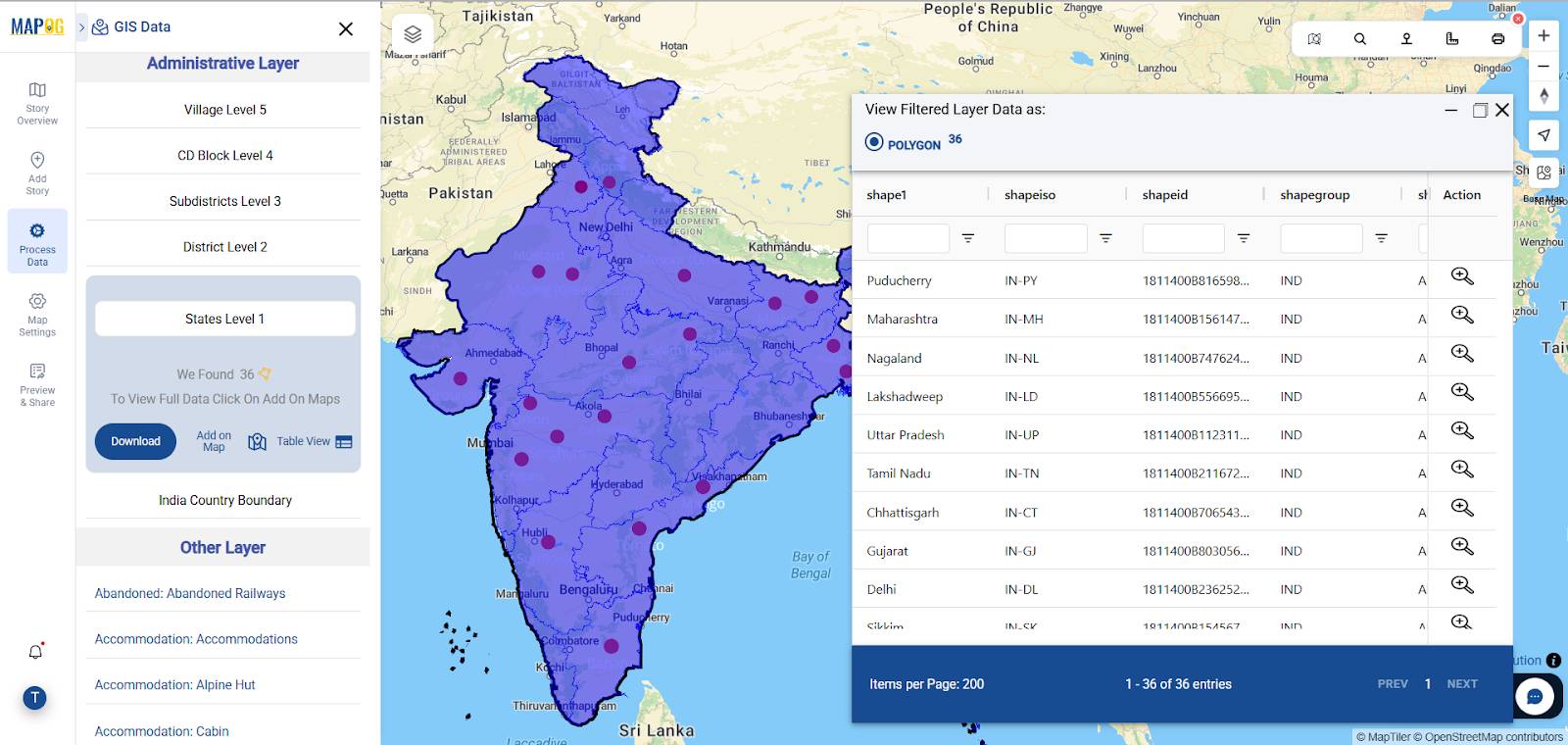Viewport: 1568px width, 745px height.
Task: Go to PREV page of entries
Action: coord(1393,684)
